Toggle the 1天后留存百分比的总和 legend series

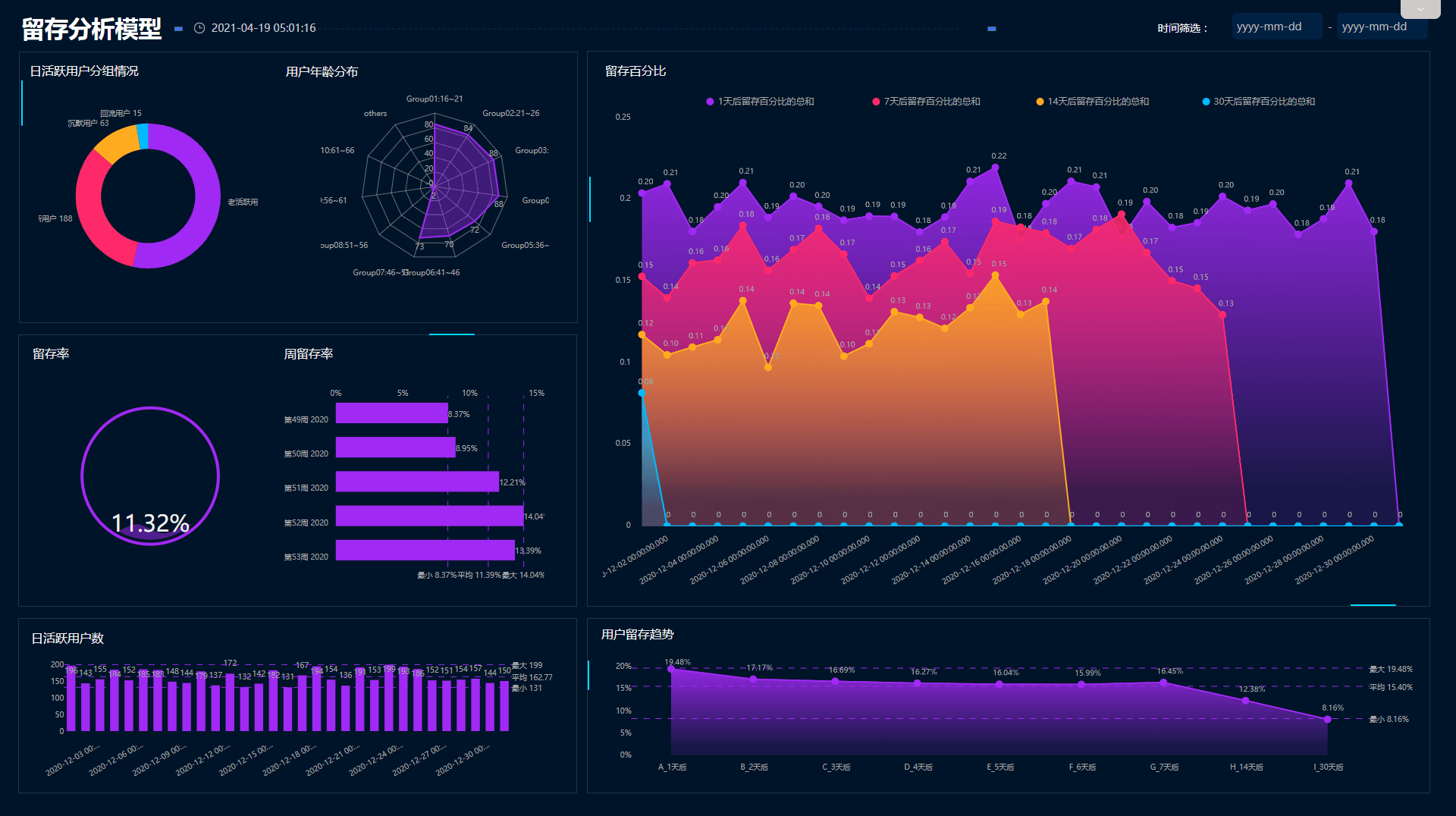coord(760,102)
